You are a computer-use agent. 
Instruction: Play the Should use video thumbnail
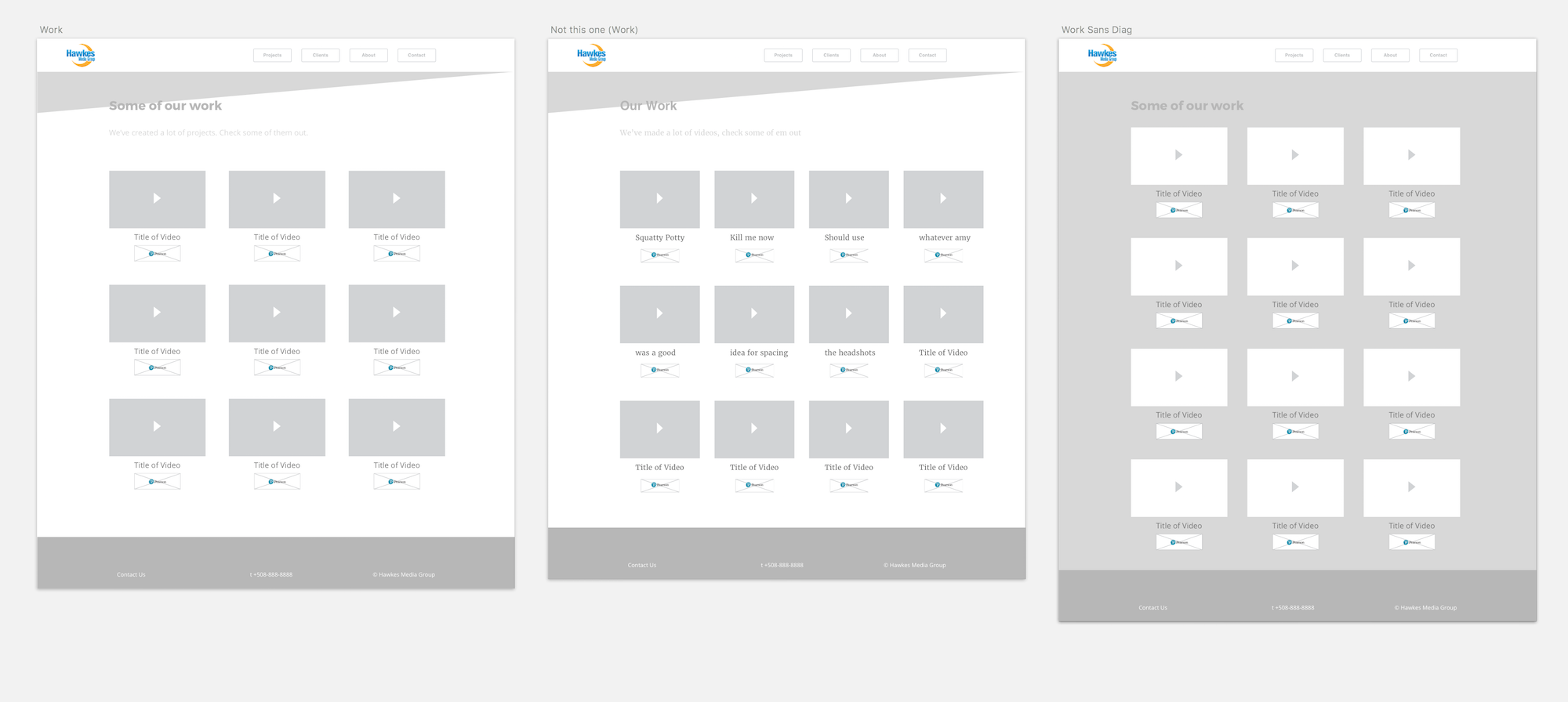pos(848,199)
